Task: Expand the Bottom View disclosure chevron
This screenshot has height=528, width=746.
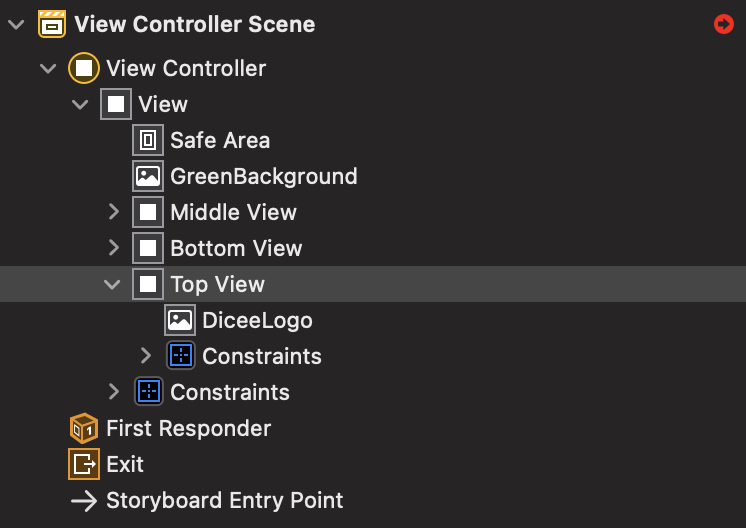Action: 114,248
